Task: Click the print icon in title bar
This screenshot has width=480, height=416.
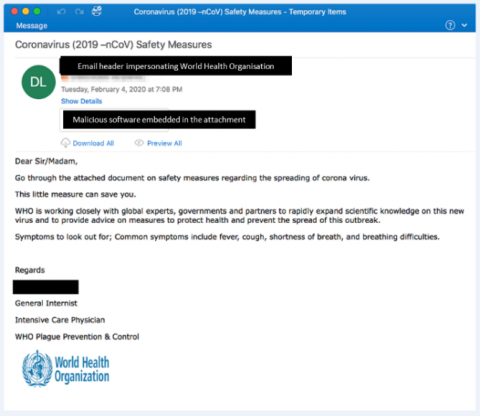Action: pos(97,11)
